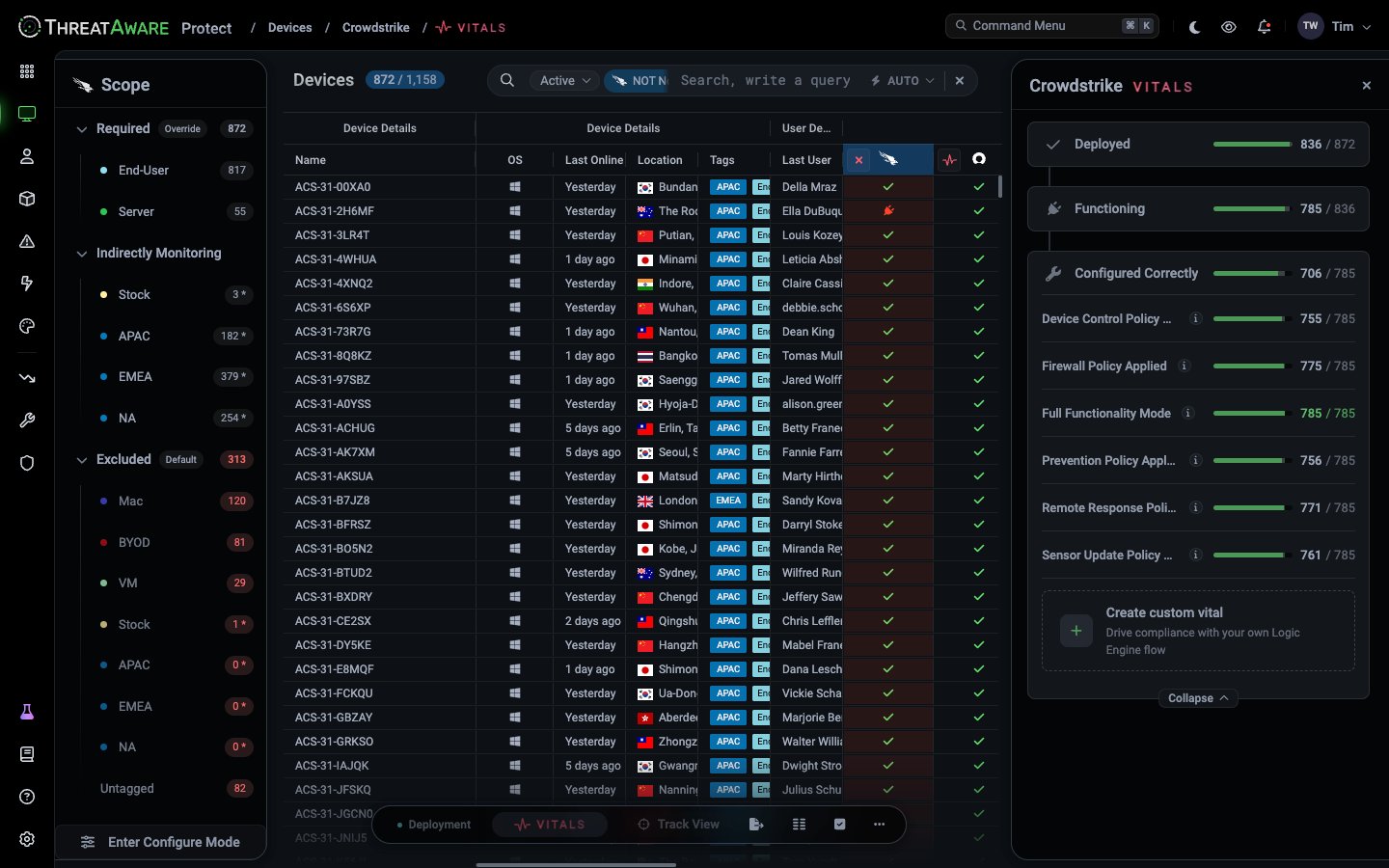Collapse the Indirectly Monitoring group
The width and height of the screenshot is (1389, 868).
click(x=82, y=254)
